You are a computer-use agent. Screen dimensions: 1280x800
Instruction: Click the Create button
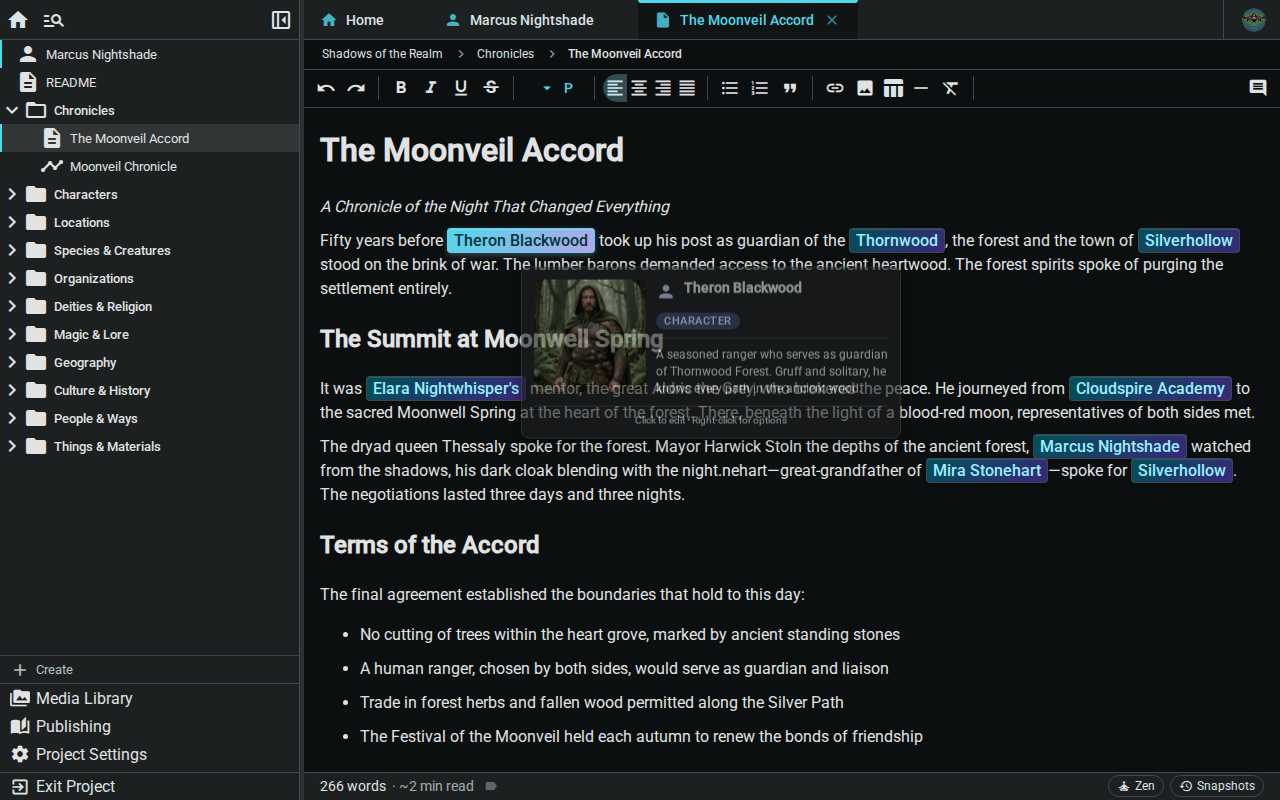pyautogui.click(x=150, y=670)
